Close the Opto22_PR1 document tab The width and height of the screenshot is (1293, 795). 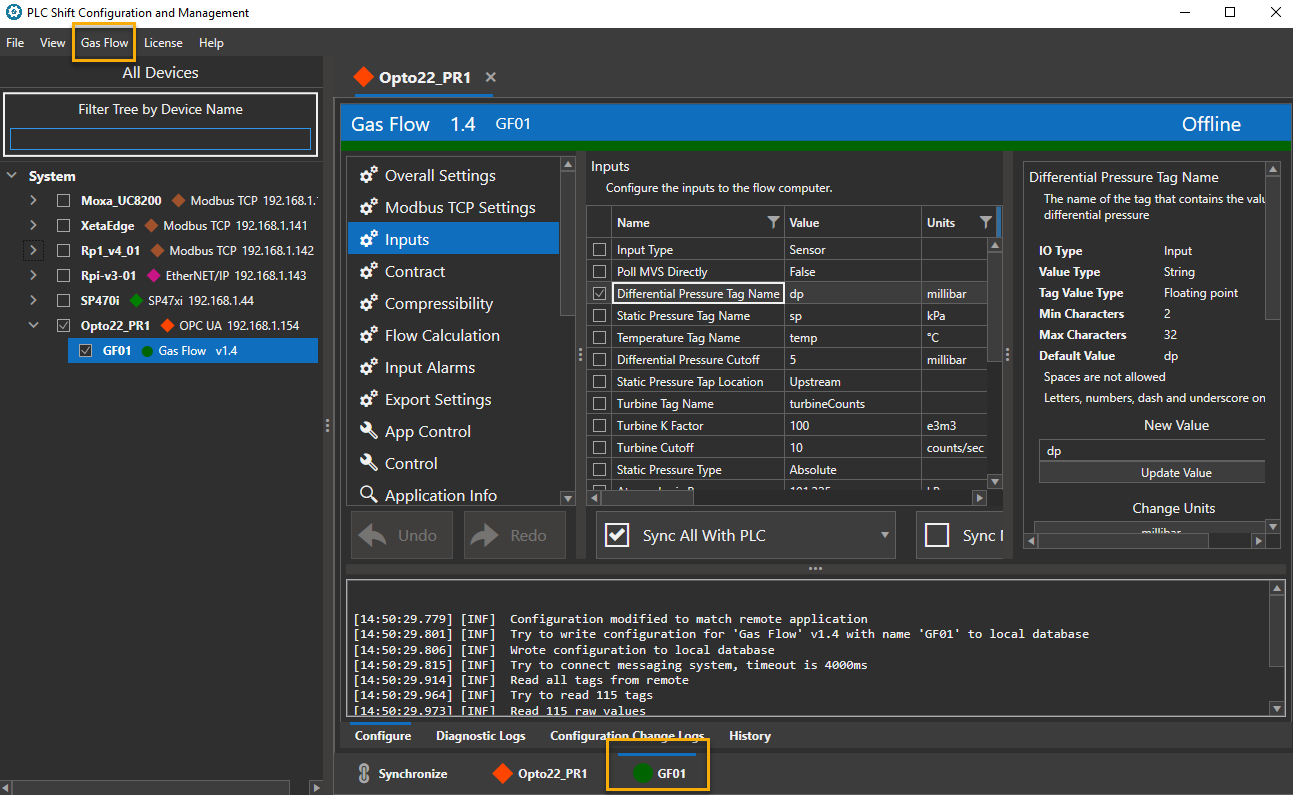490,77
